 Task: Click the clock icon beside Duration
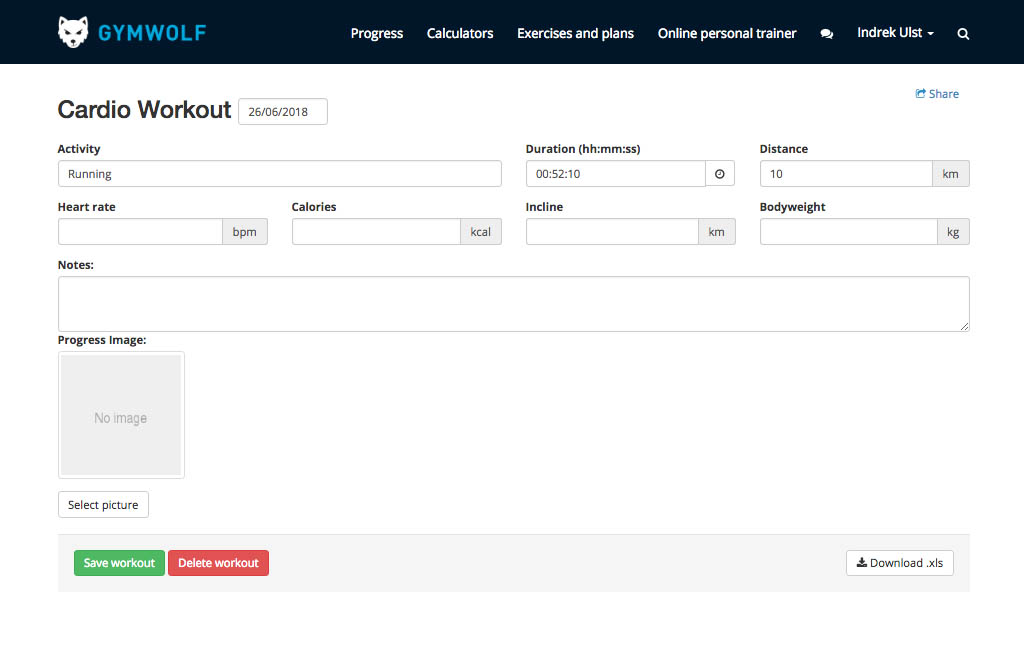[719, 174]
